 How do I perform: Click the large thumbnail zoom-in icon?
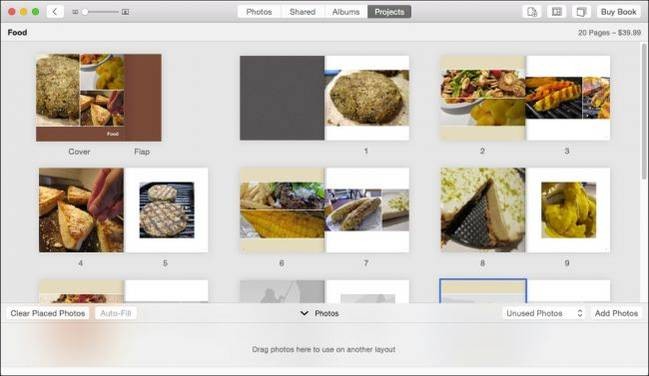tap(125, 12)
